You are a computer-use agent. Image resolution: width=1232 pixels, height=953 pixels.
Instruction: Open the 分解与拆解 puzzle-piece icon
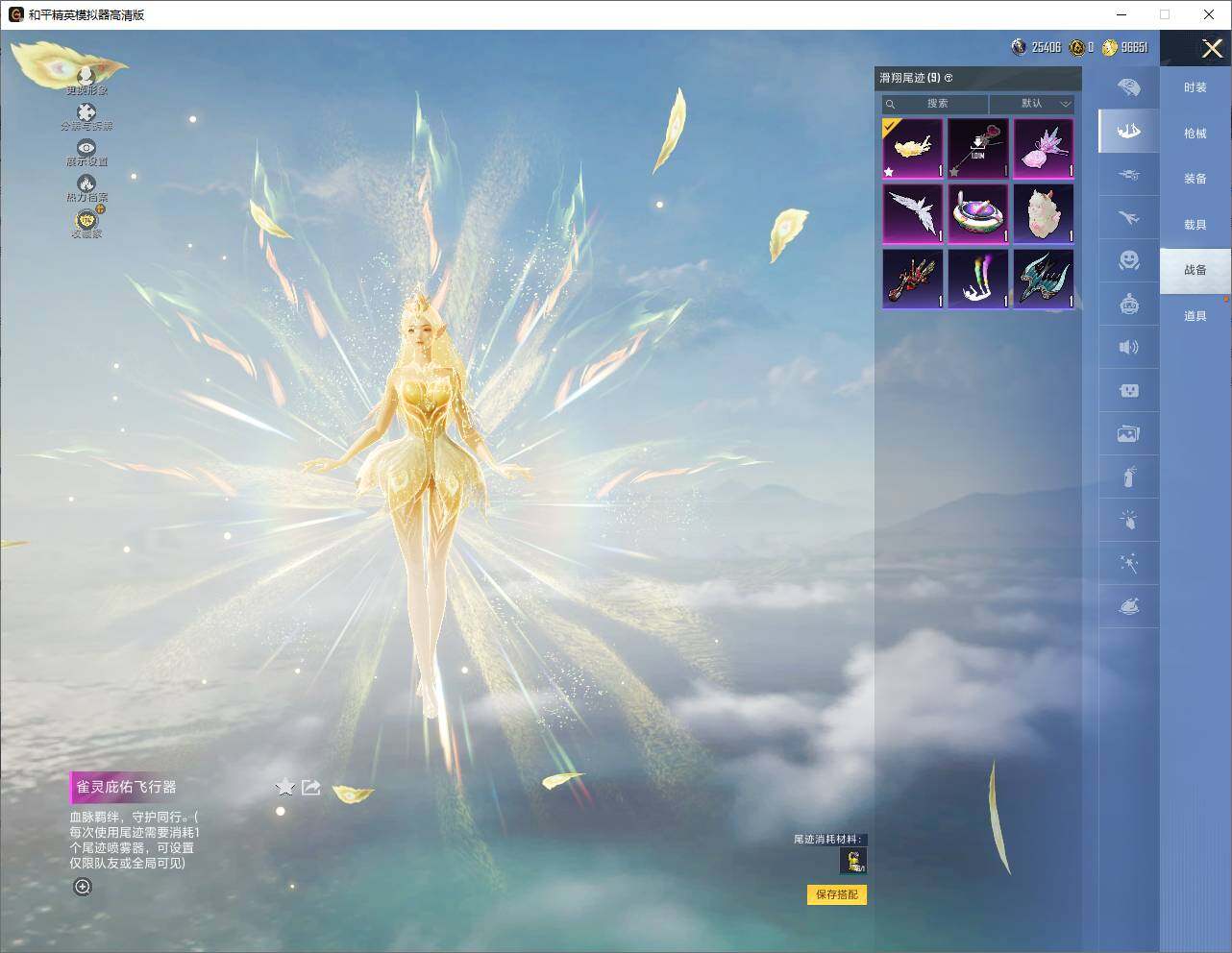click(x=86, y=113)
